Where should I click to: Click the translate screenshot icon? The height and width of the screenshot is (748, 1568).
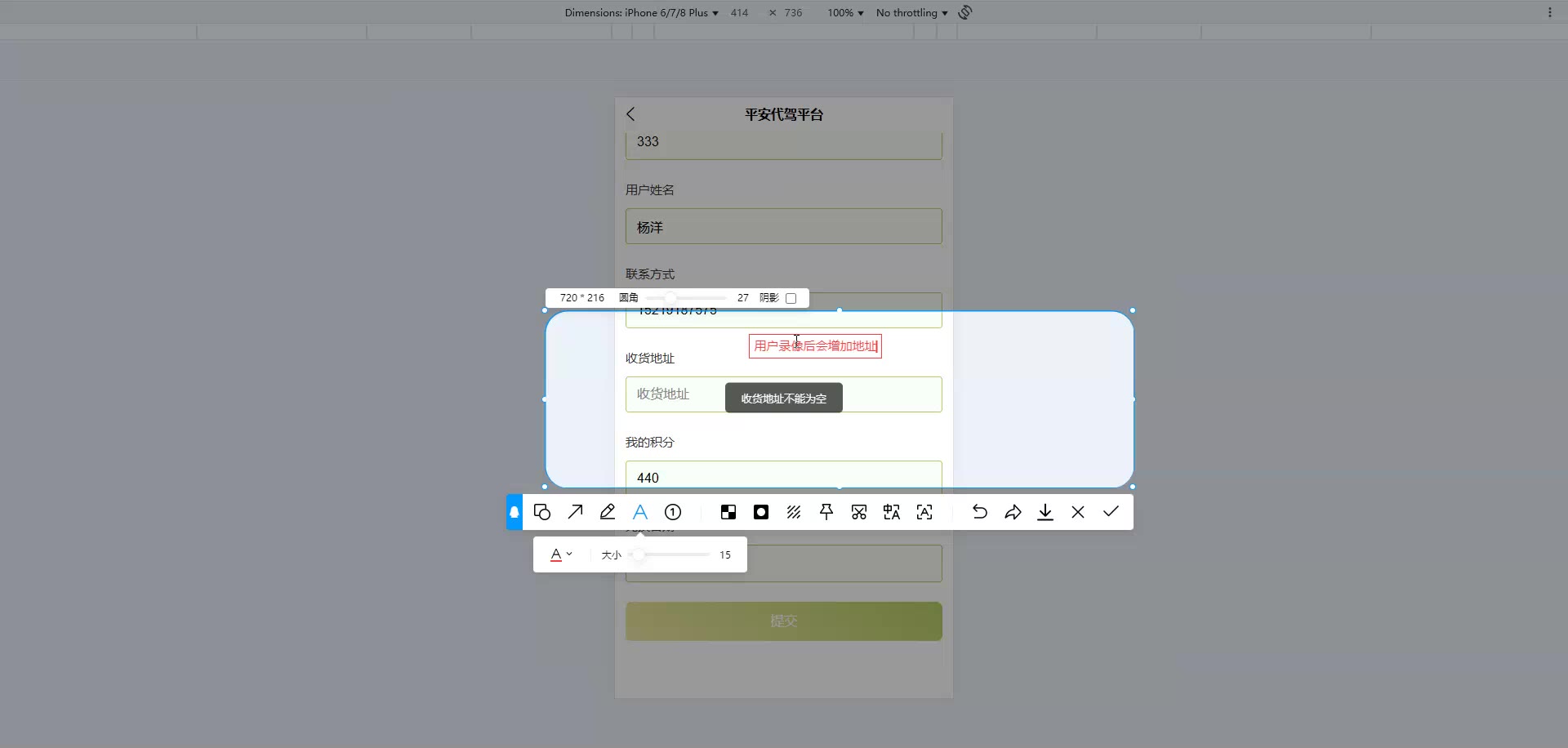tap(892, 512)
